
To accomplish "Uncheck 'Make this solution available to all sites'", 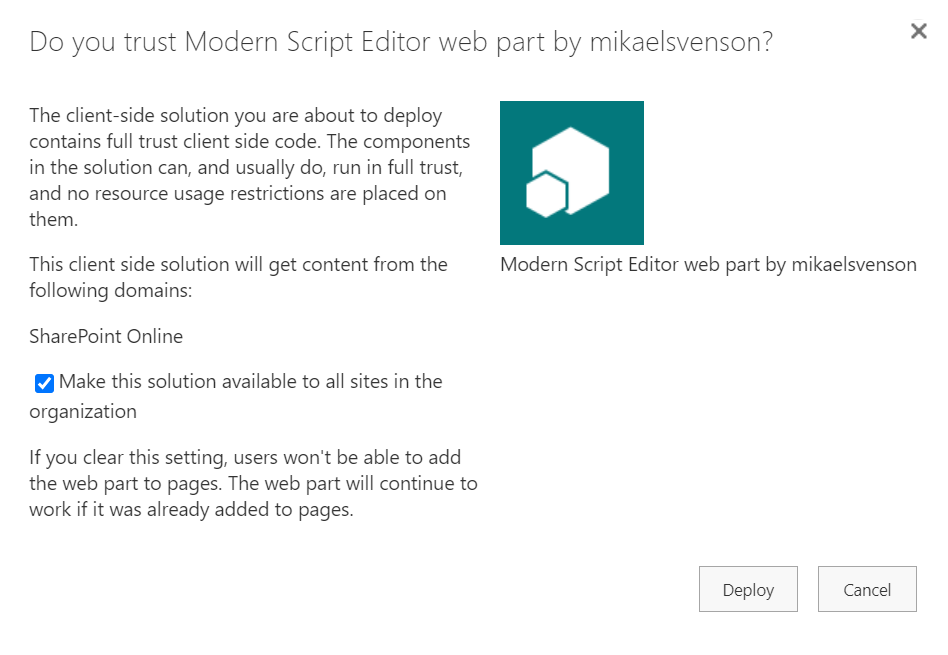I will (x=44, y=383).
